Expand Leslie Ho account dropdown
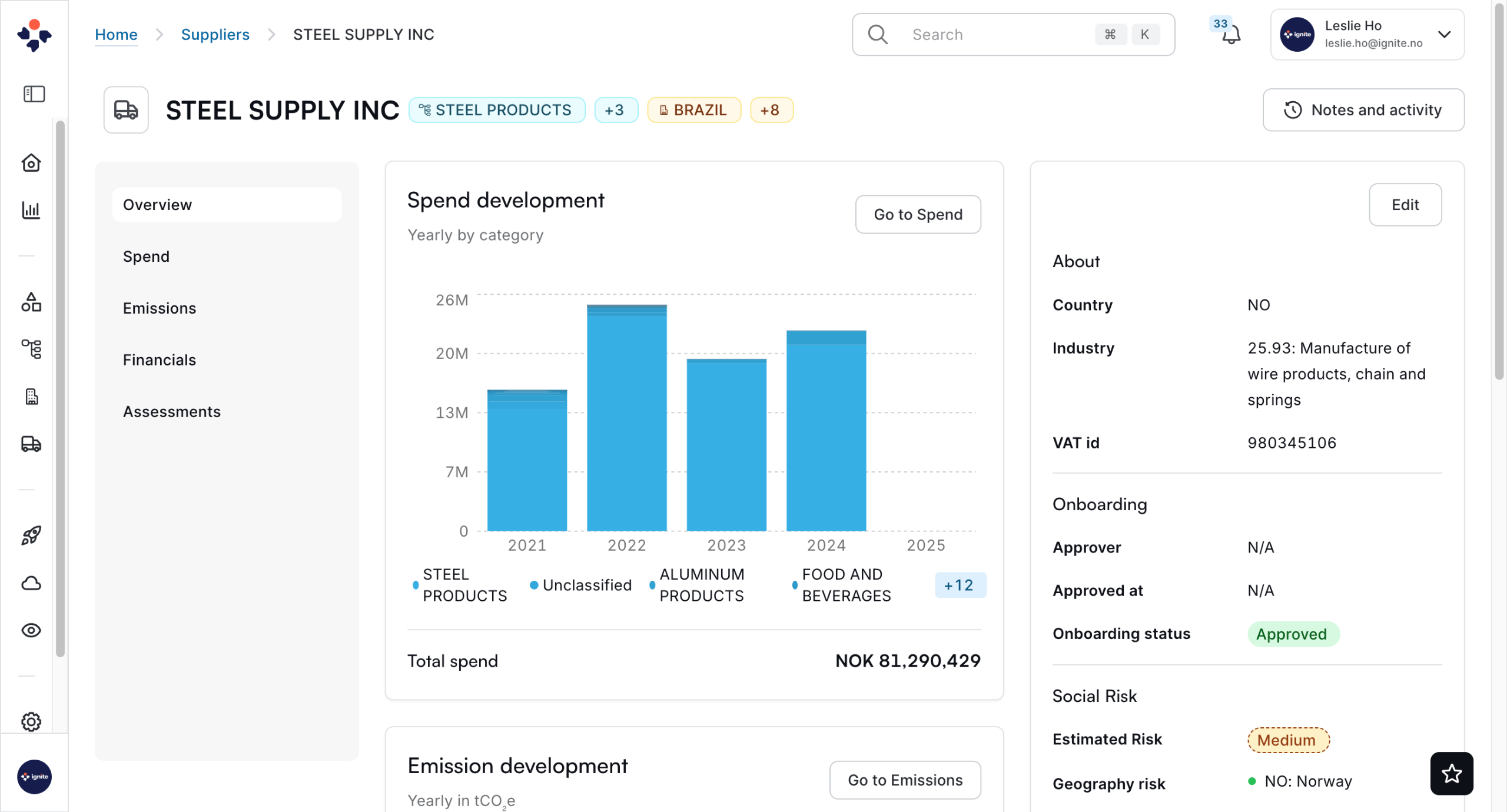This screenshot has width=1507, height=812. [1444, 35]
